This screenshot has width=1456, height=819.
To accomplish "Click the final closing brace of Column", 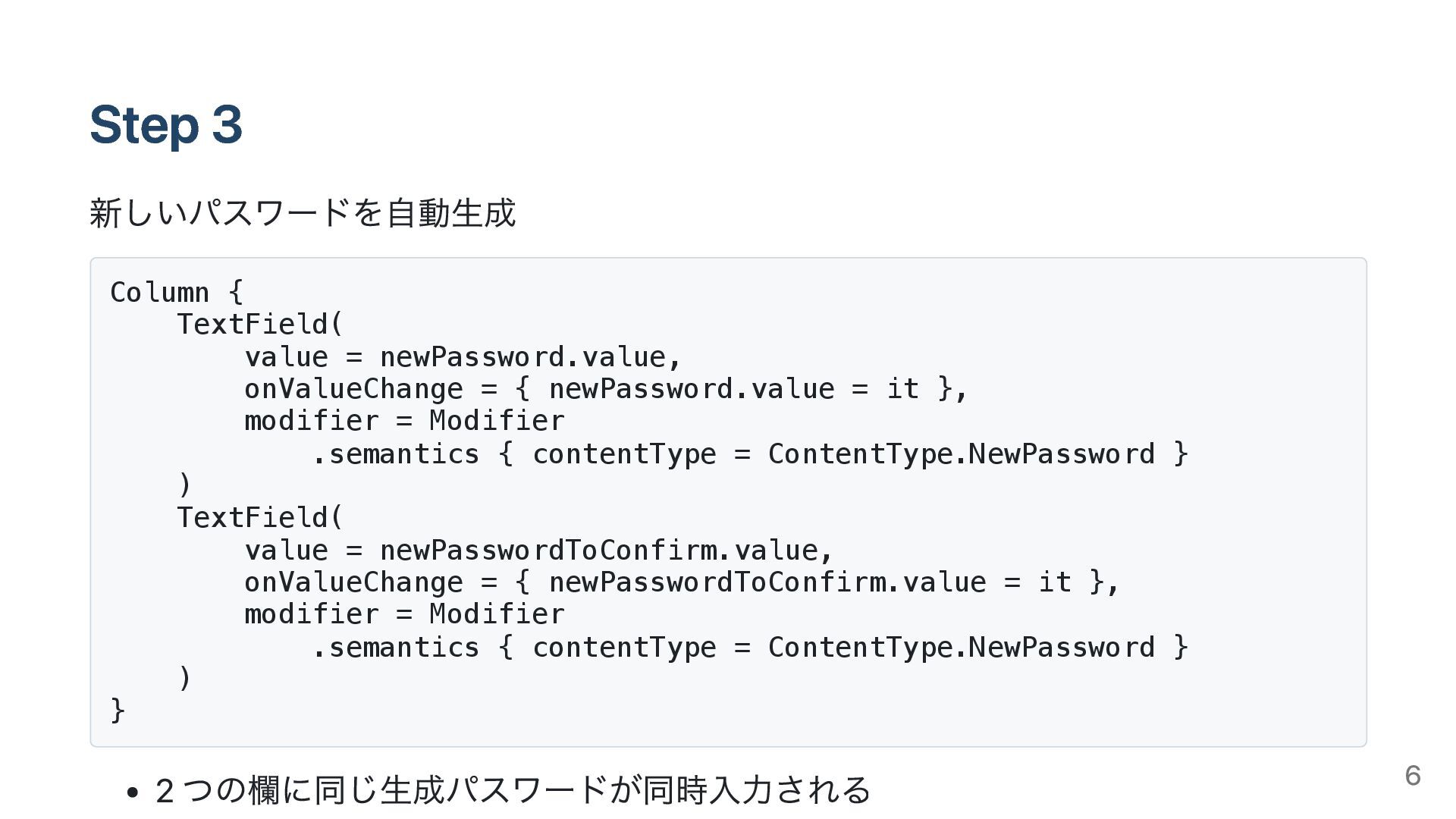I will click(x=118, y=711).
